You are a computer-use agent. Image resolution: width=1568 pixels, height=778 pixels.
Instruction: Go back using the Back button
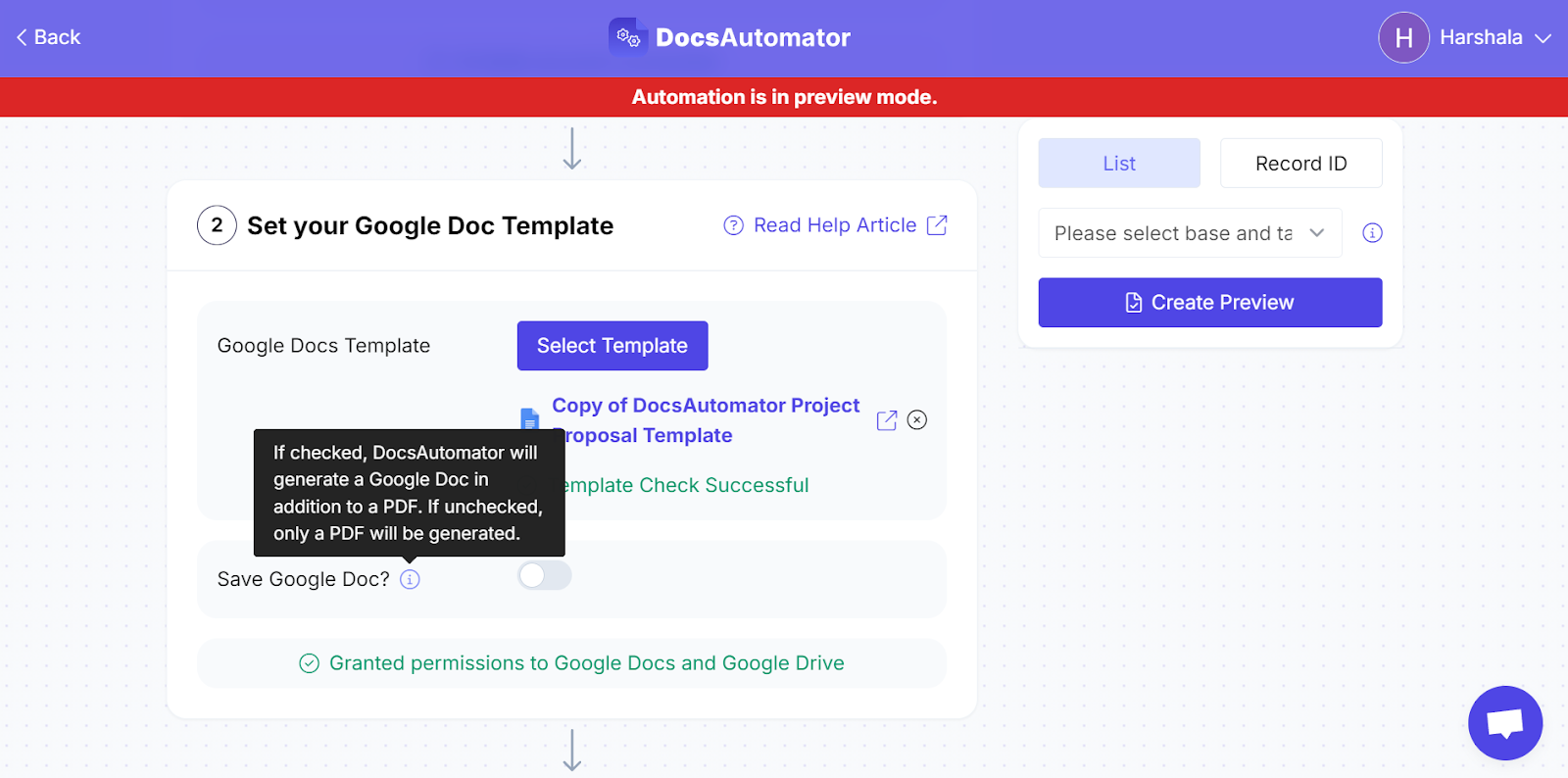coord(48,37)
